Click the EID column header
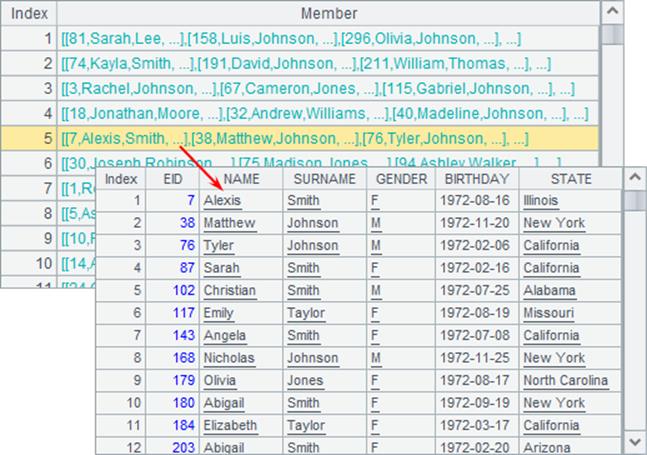Viewport: 647px width, 455px height. [x=172, y=179]
